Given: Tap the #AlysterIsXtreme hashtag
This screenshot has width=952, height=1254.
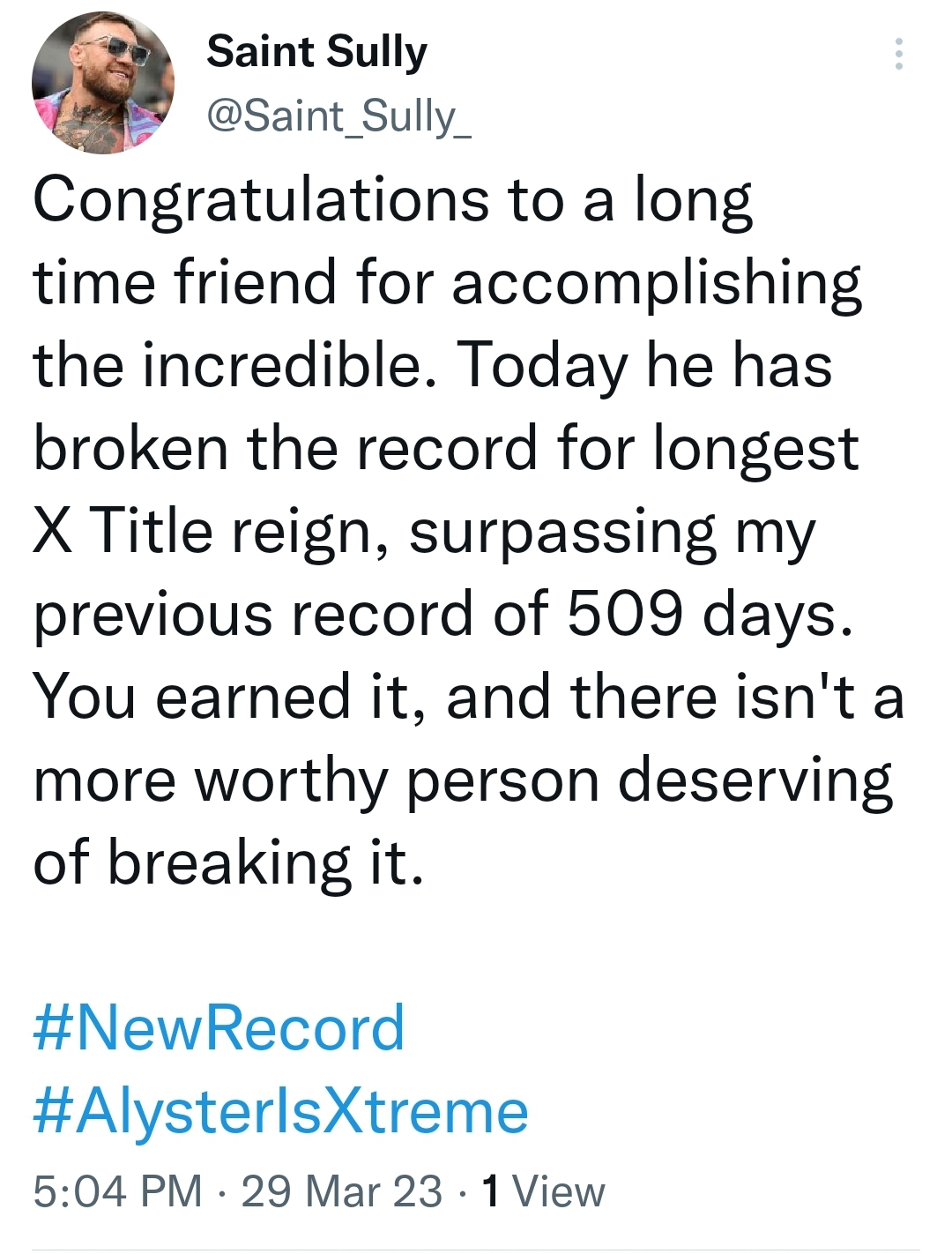Looking at the screenshot, I should click(x=280, y=1111).
